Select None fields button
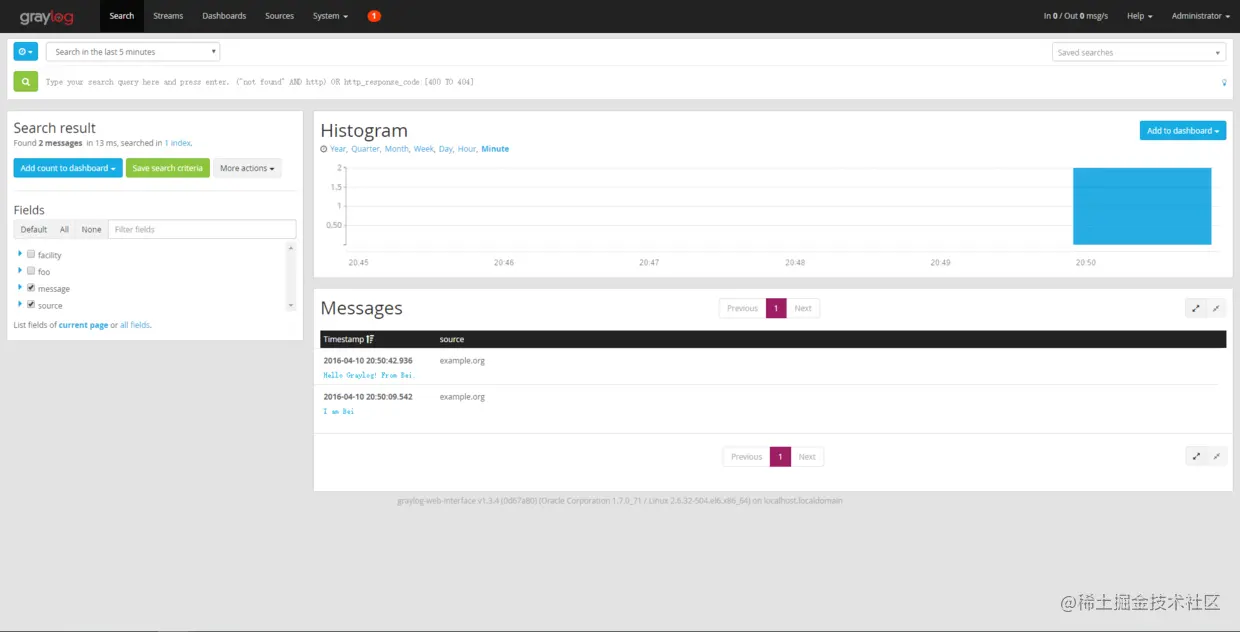 coord(91,229)
